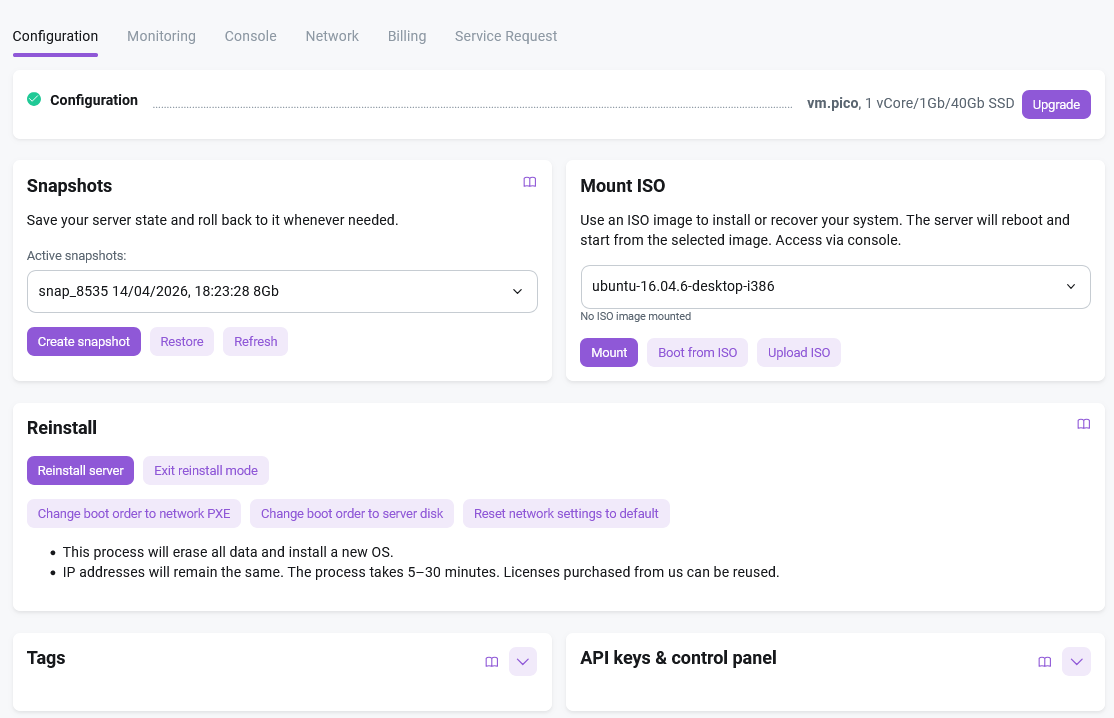The image size is (1114, 718).
Task: Click the 'Active snapshots:' label
Action: coord(77,256)
